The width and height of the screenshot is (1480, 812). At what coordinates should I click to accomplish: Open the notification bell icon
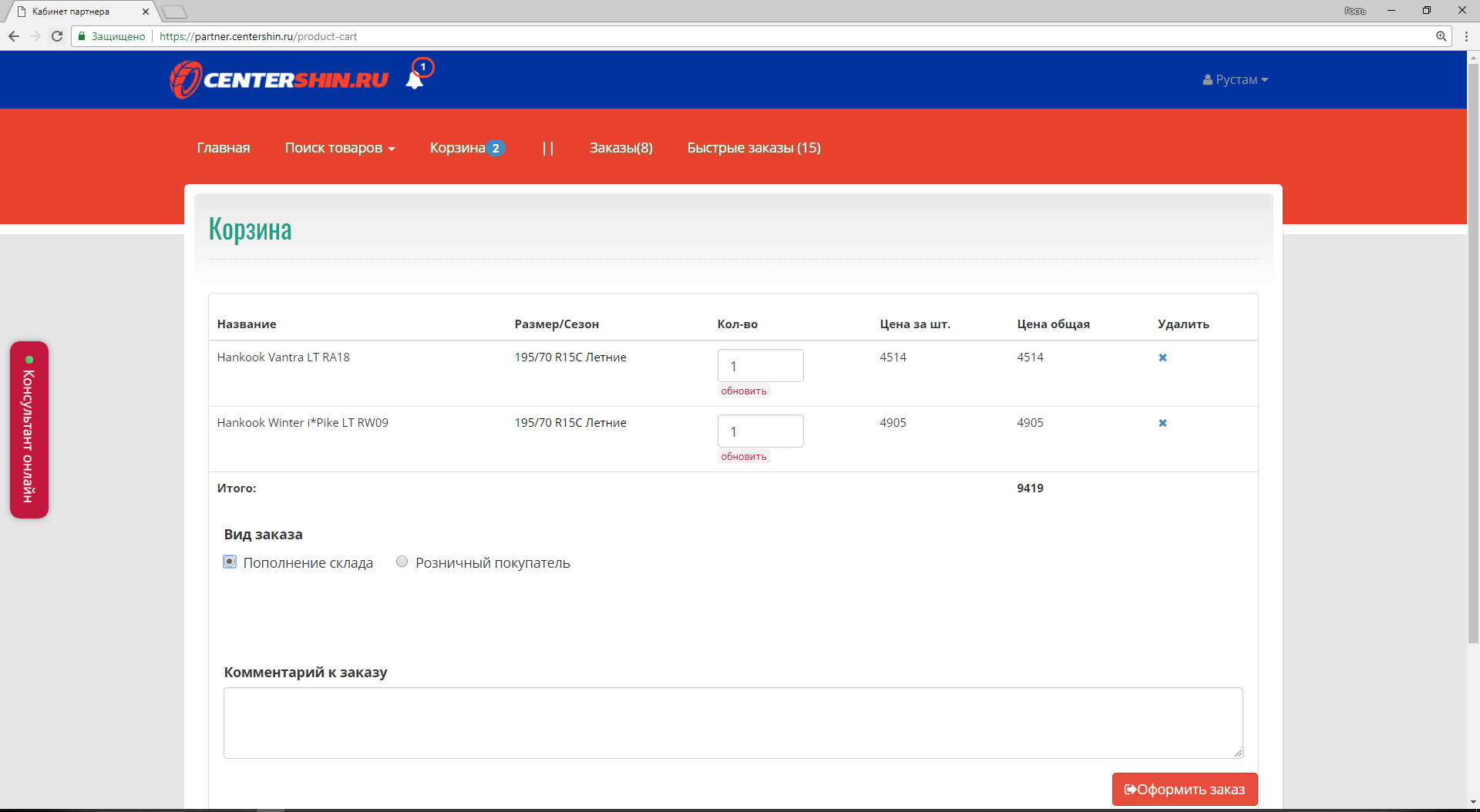[415, 79]
